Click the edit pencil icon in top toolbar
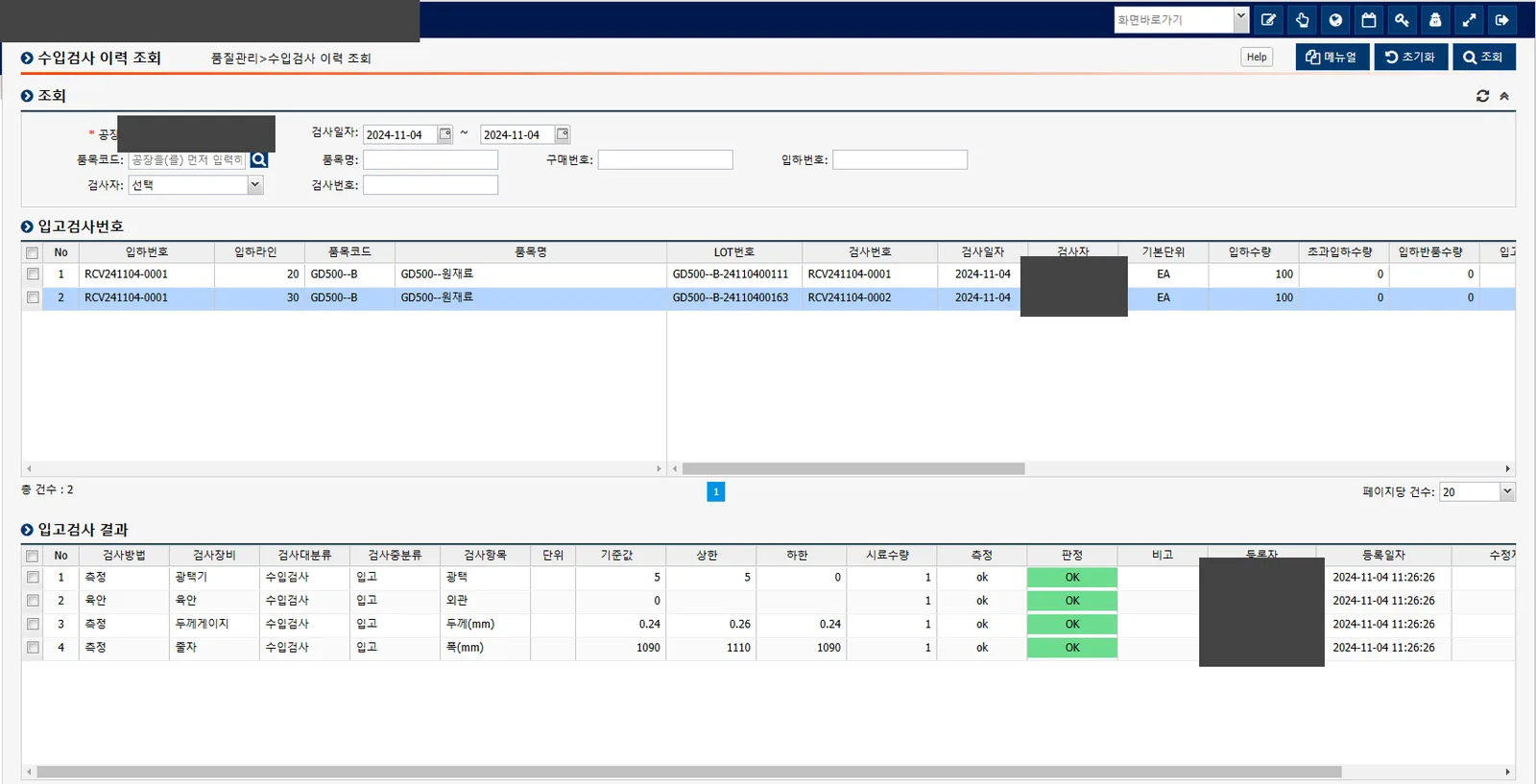This screenshot has height=784, width=1536. click(x=1268, y=19)
